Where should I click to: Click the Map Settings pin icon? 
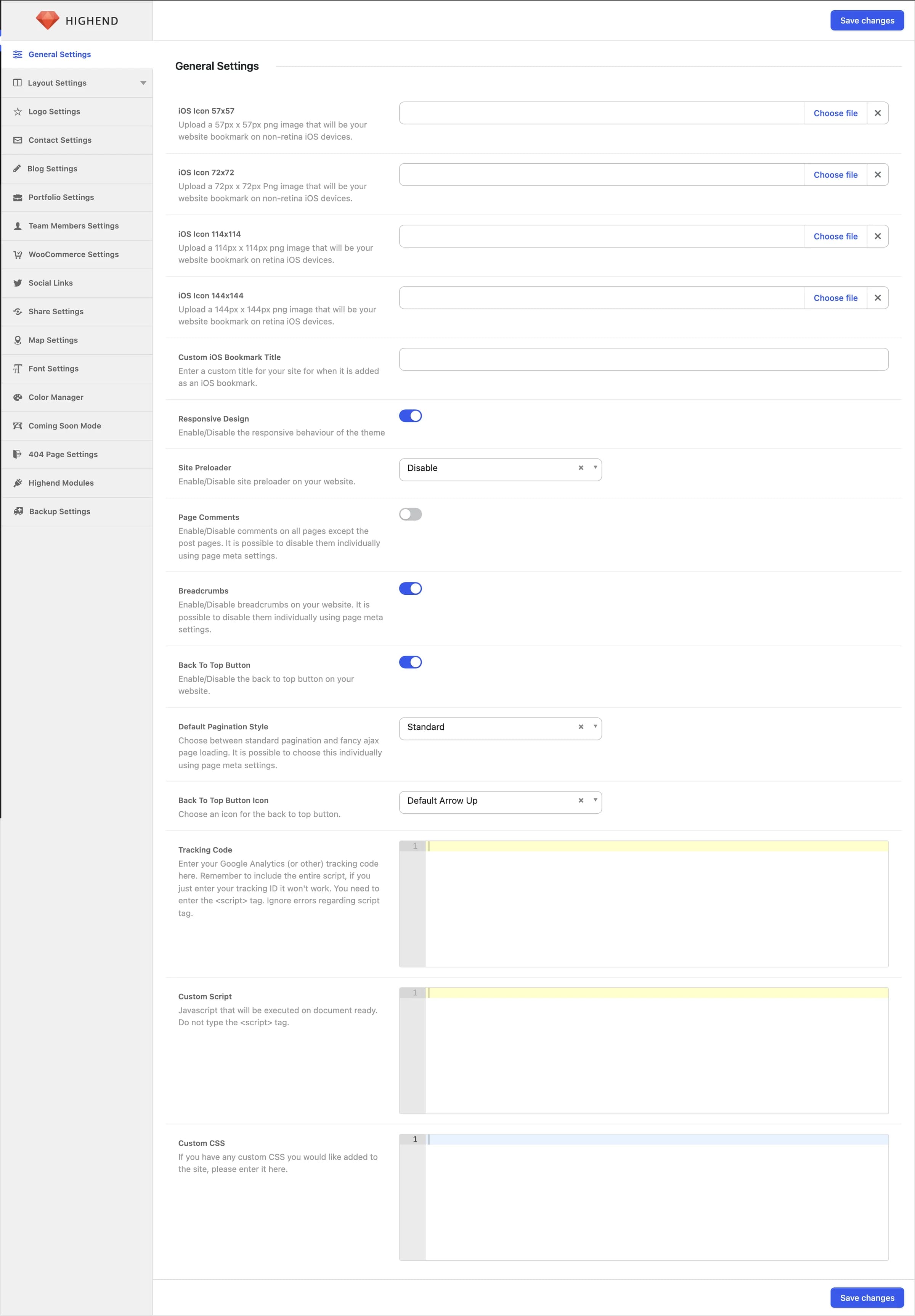pyautogui.click(x=18, y=340)
